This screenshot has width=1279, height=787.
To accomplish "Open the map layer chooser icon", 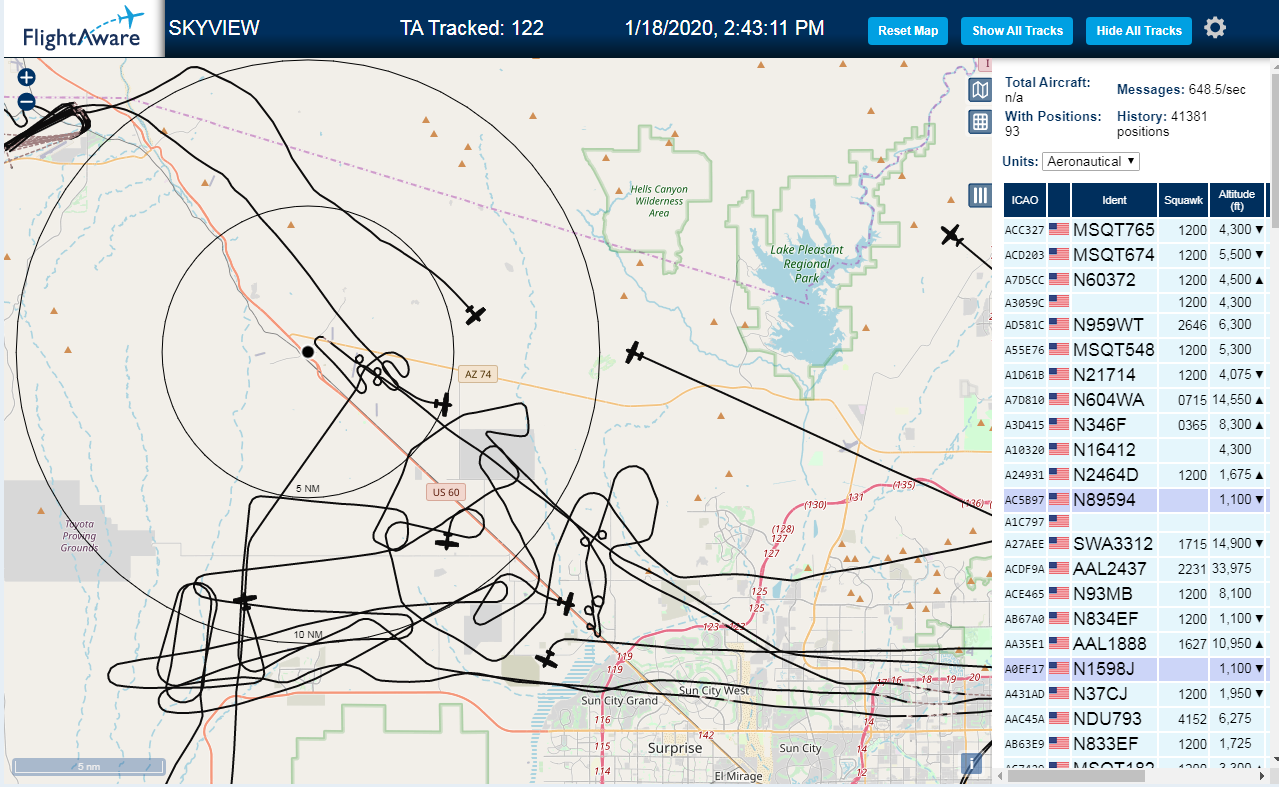I will 980,91.
